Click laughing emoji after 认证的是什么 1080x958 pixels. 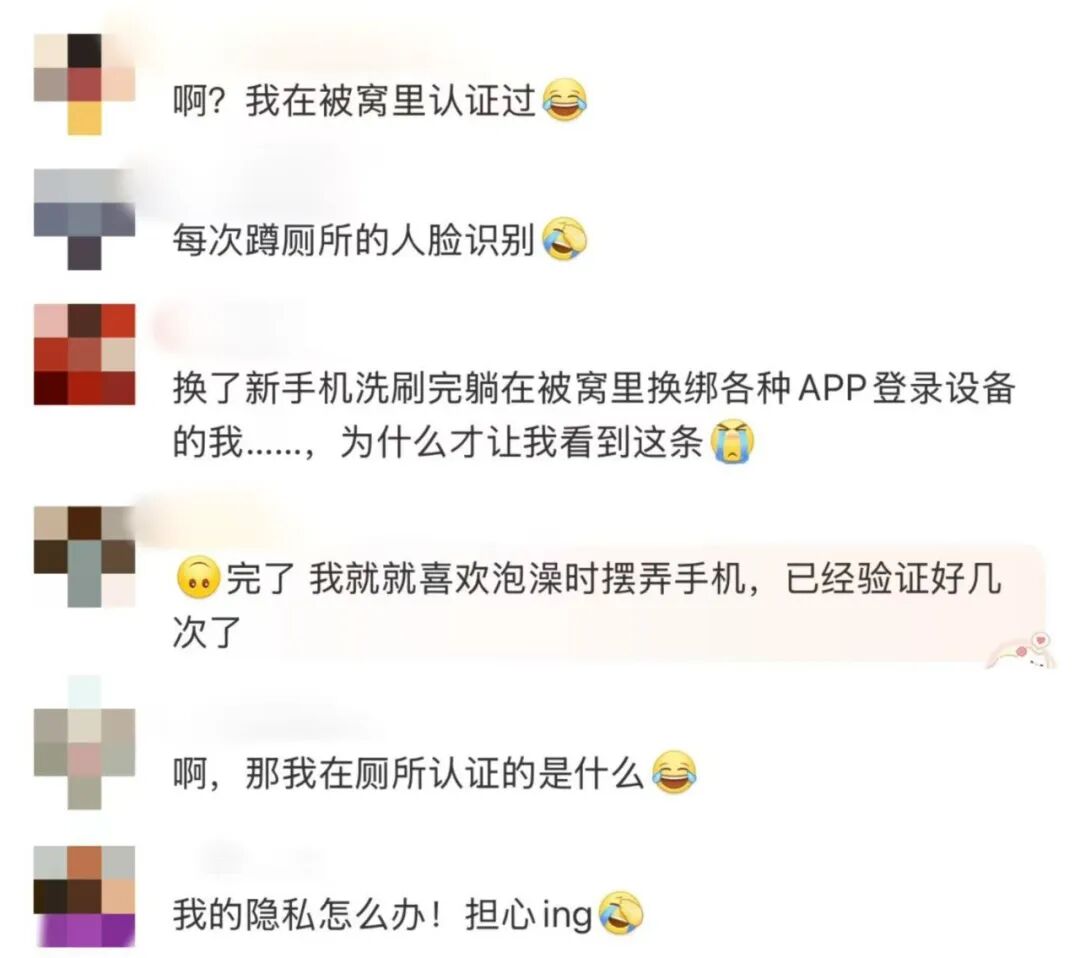pos(674,773)
